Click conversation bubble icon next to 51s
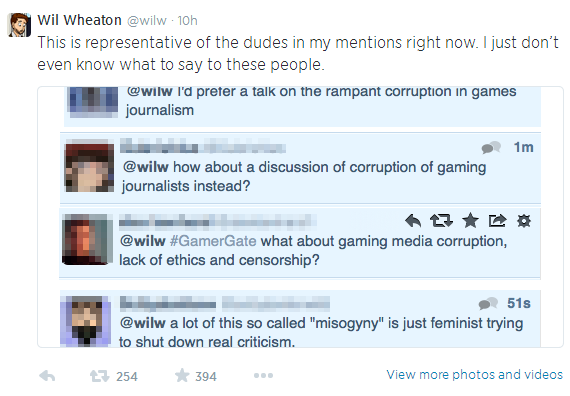This screenshot has height=396, width=570. pyautogui.click(x=488, y=304)
